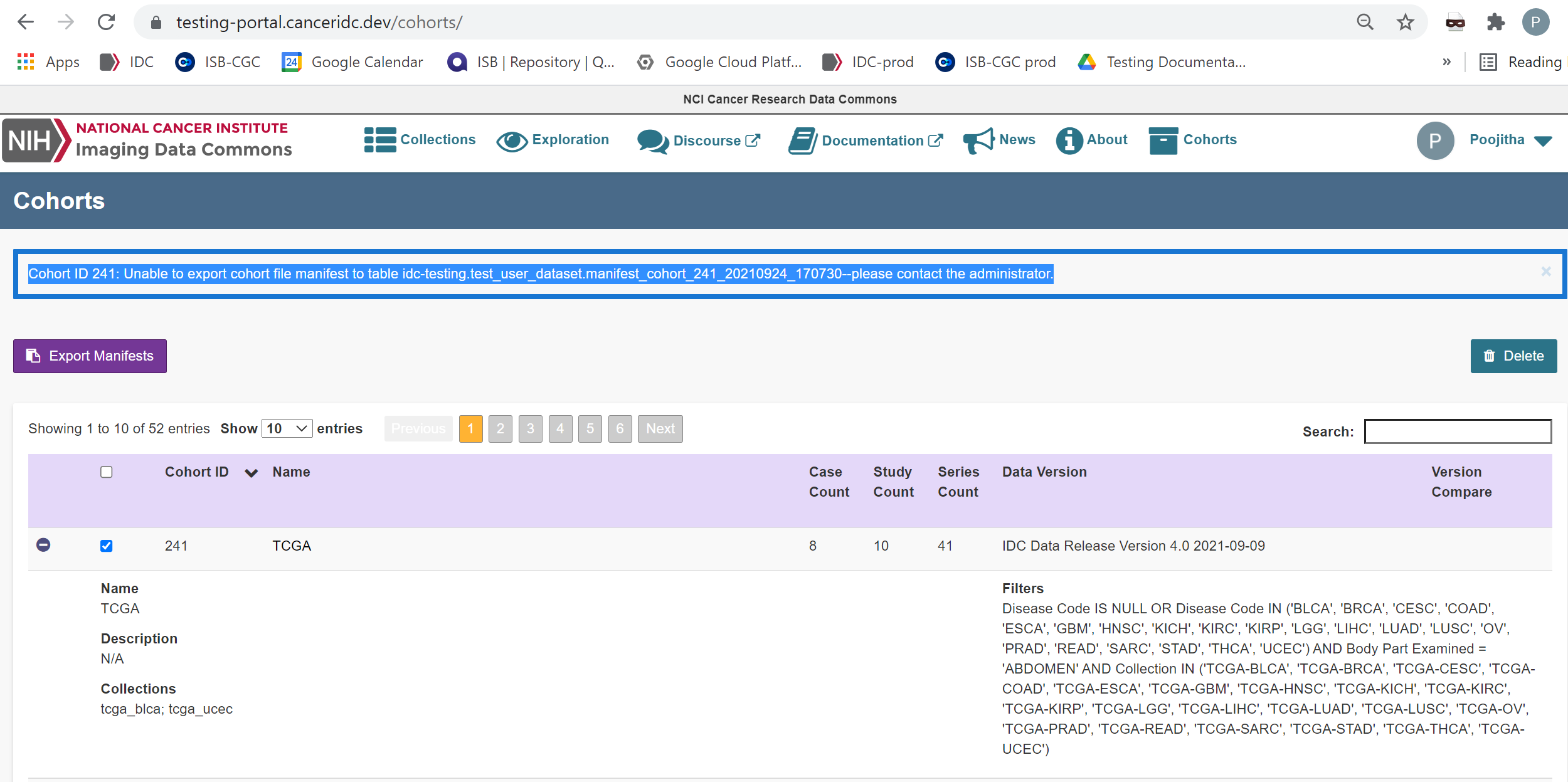Bookmark page with star icon
The height and width of the screenshot is (782, 1568).
click(1405, 23)
